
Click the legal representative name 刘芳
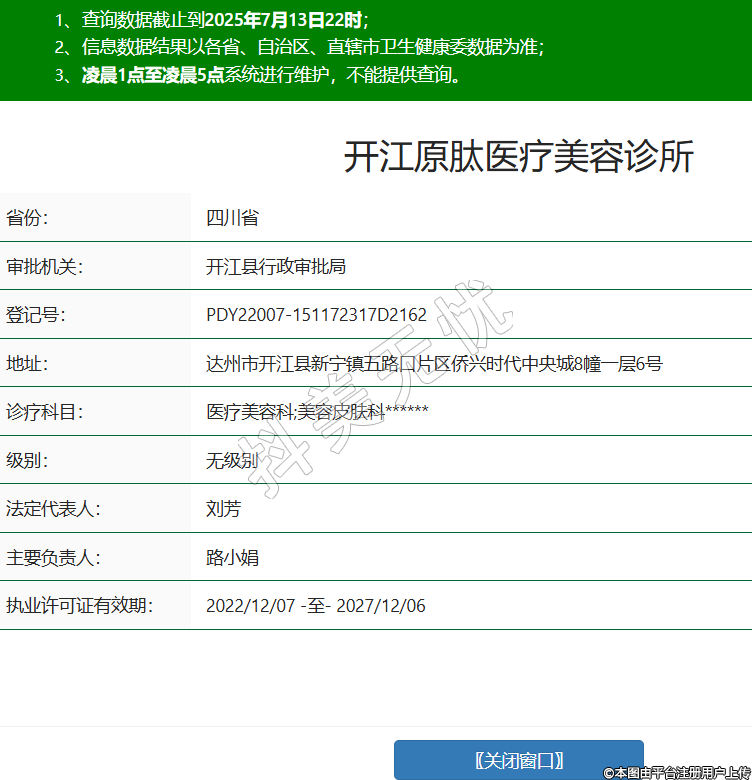coord(223,509)
